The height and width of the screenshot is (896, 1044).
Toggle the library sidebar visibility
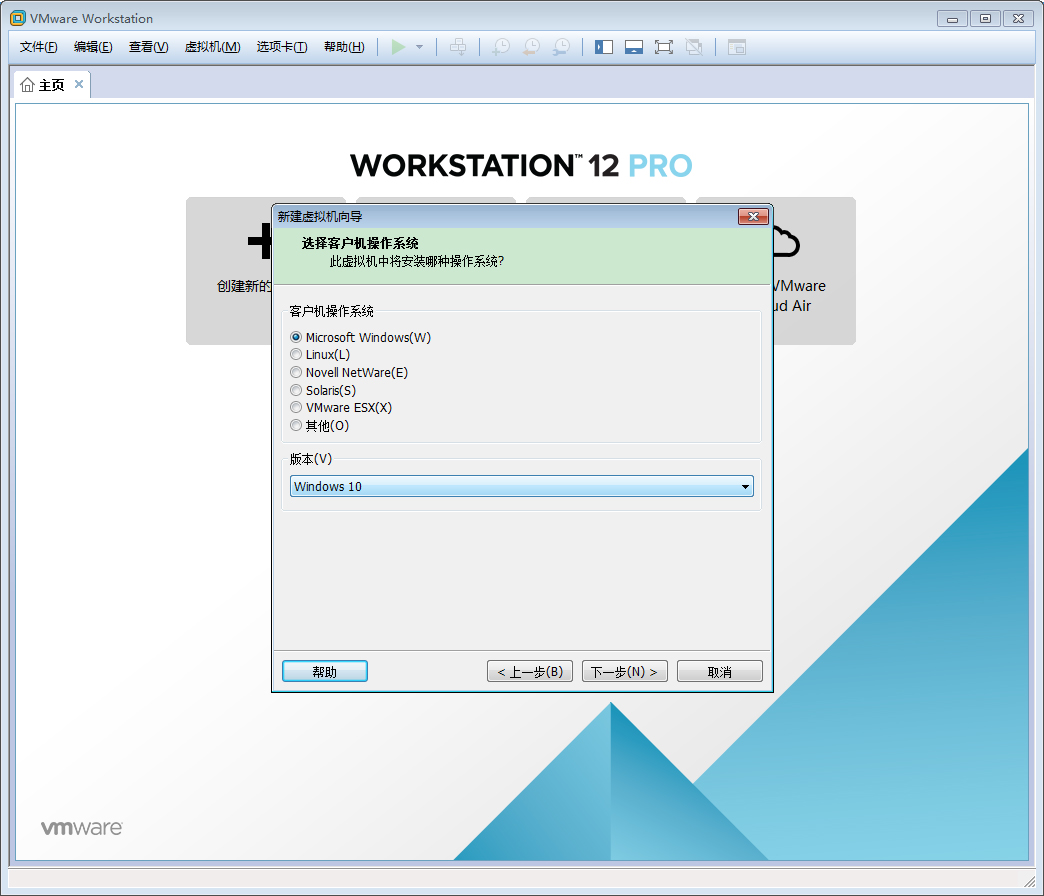(x=603, y=46)
